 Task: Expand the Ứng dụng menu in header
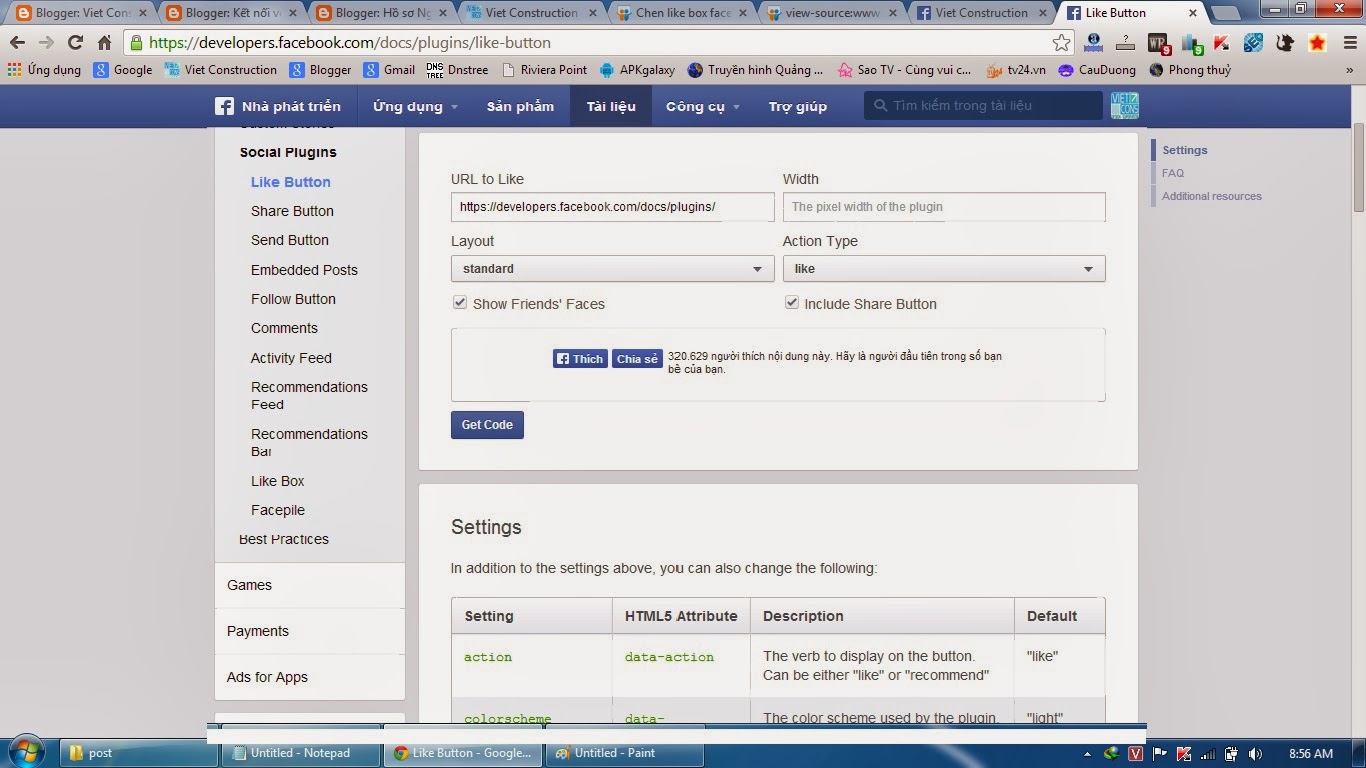(x=415, y=106)
